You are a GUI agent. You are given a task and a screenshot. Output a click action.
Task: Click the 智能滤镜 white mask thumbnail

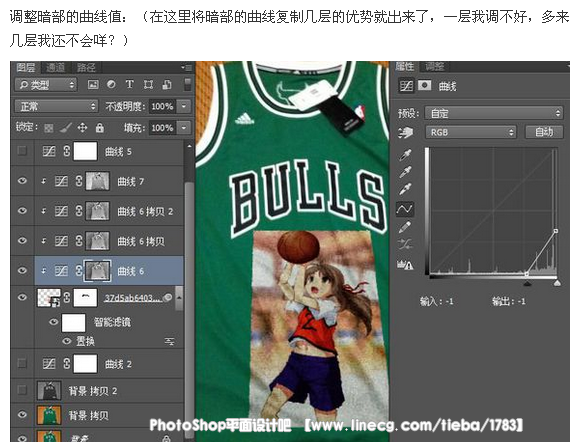[x=73, y=323]
